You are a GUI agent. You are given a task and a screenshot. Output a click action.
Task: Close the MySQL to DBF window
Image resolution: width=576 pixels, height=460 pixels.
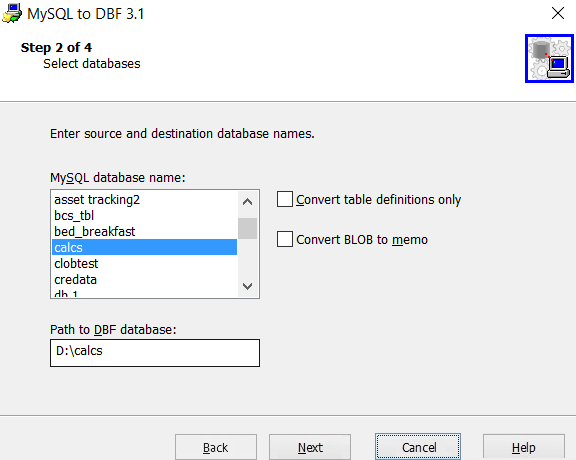558,13
